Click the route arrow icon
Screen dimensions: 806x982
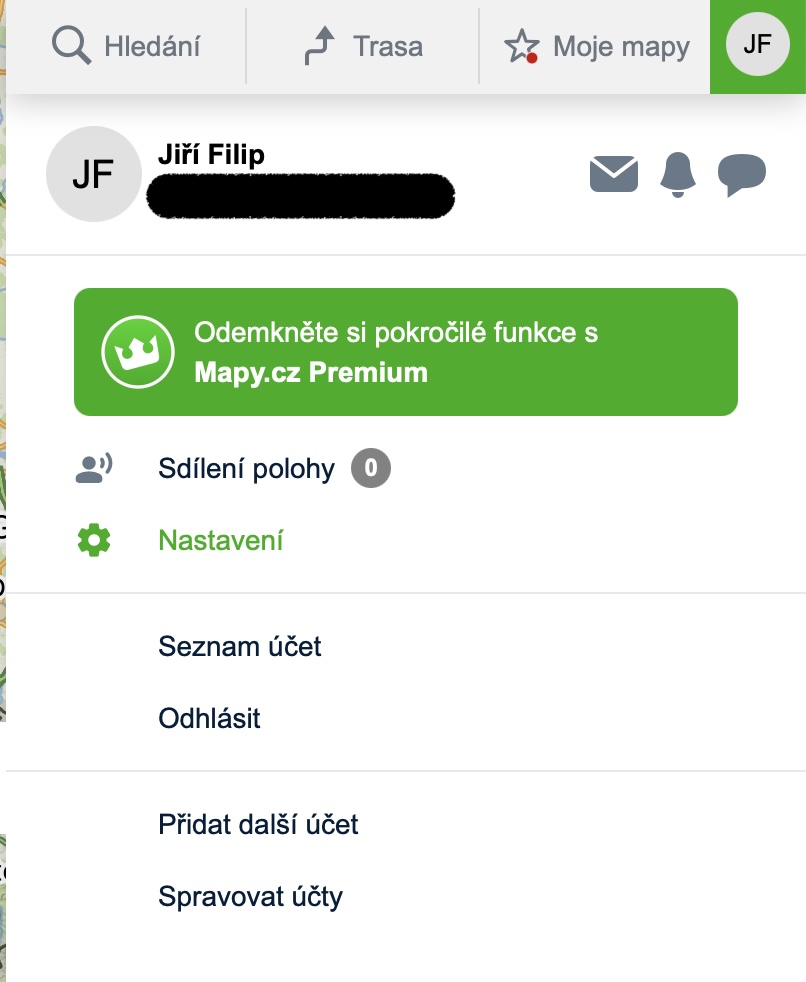click(319, 46)
